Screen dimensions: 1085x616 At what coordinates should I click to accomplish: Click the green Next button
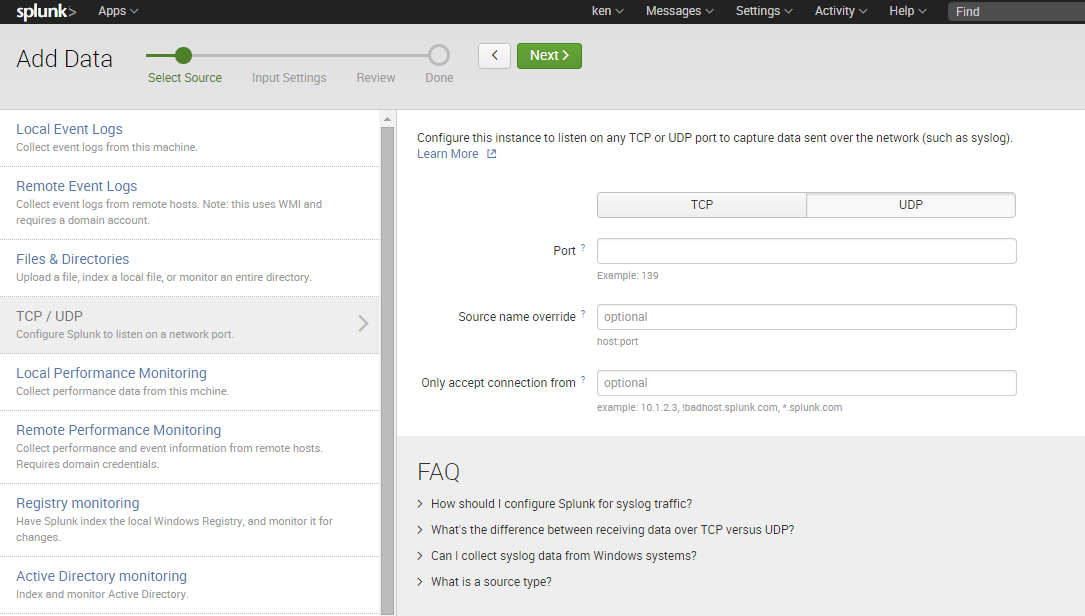click(x=549, y=56)
